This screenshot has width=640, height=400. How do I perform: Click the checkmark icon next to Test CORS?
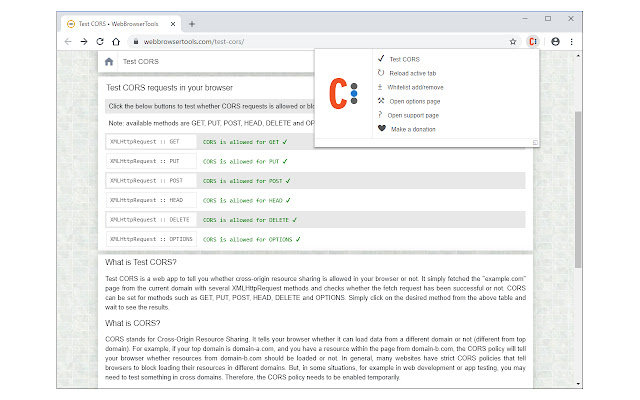[381, 58]
